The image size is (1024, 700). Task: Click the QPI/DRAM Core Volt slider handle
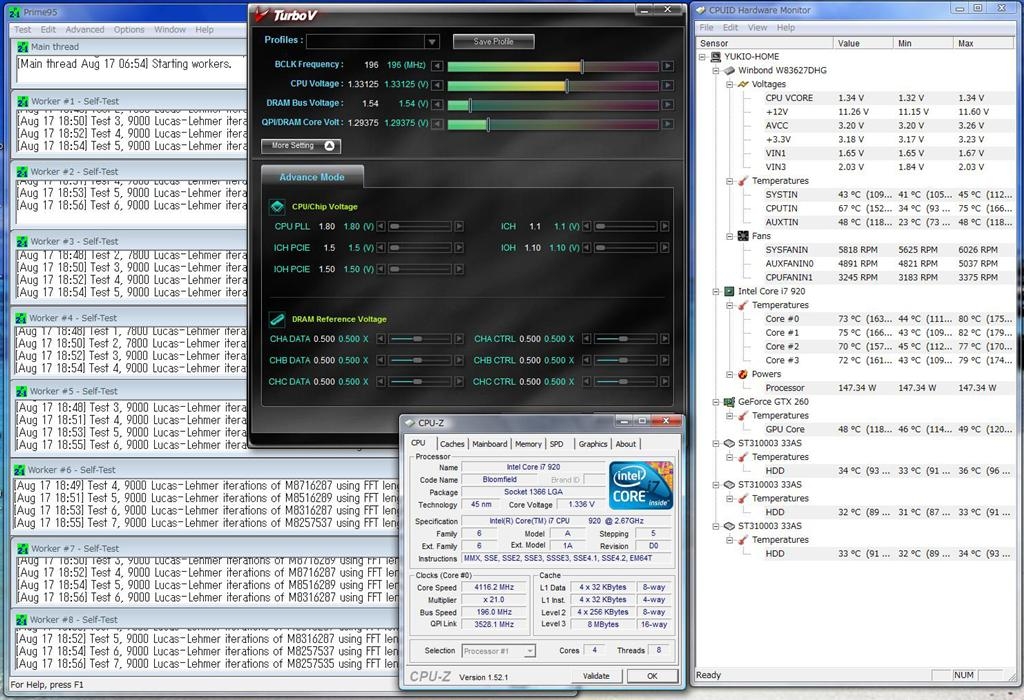[x=487, y=124]
